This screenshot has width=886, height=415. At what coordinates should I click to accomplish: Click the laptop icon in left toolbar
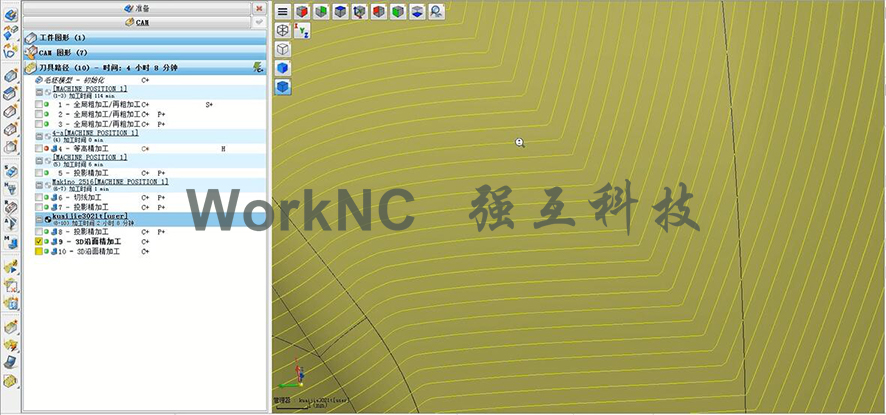tap(11, 362)
